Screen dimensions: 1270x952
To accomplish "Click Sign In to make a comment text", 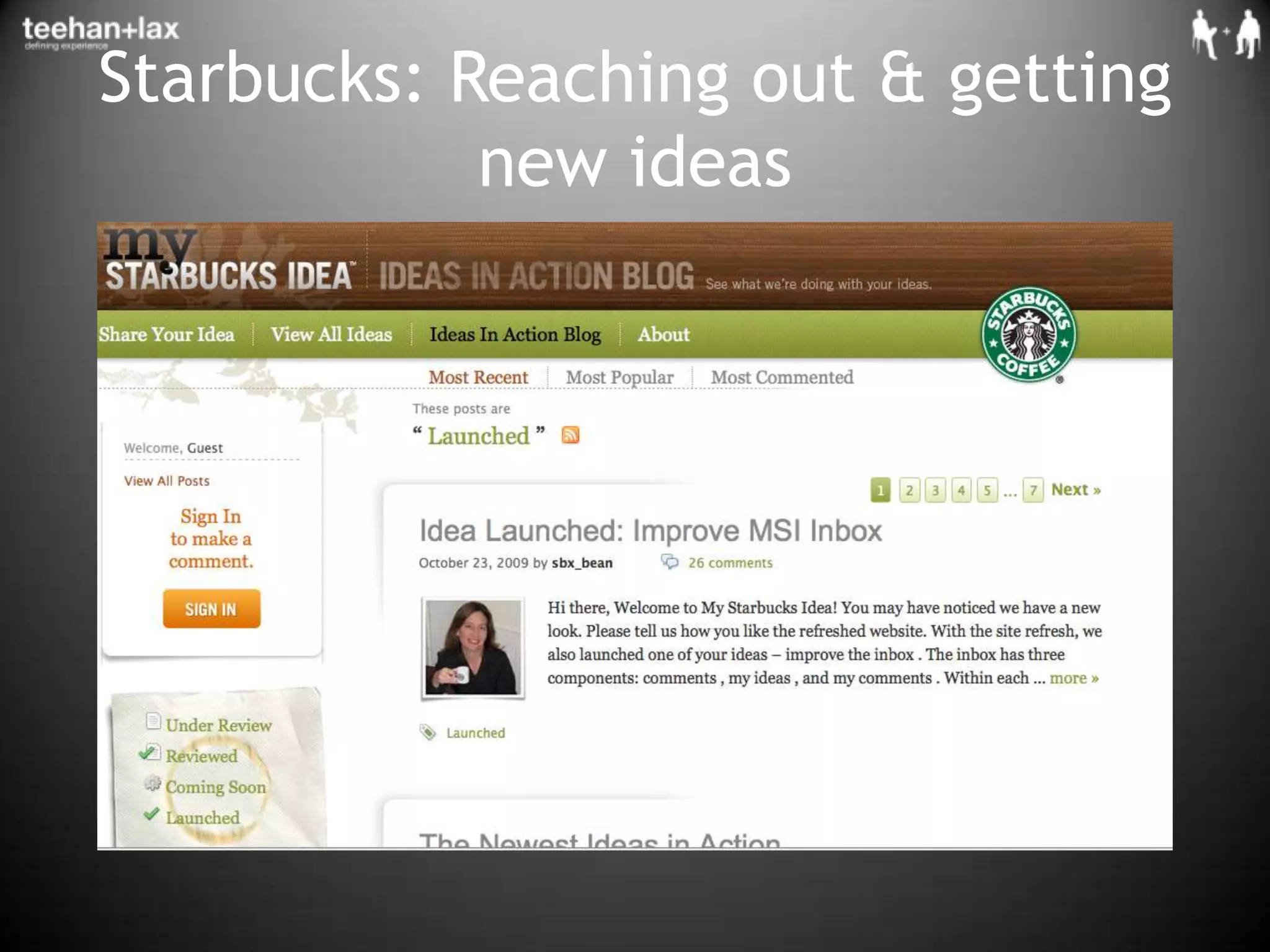I will pos(211,539).
